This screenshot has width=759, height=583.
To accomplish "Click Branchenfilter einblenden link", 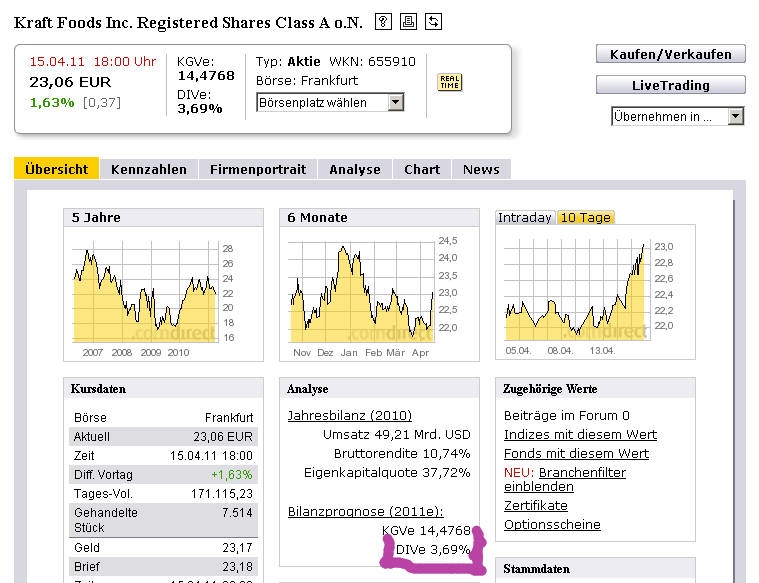I will (565, 479).
